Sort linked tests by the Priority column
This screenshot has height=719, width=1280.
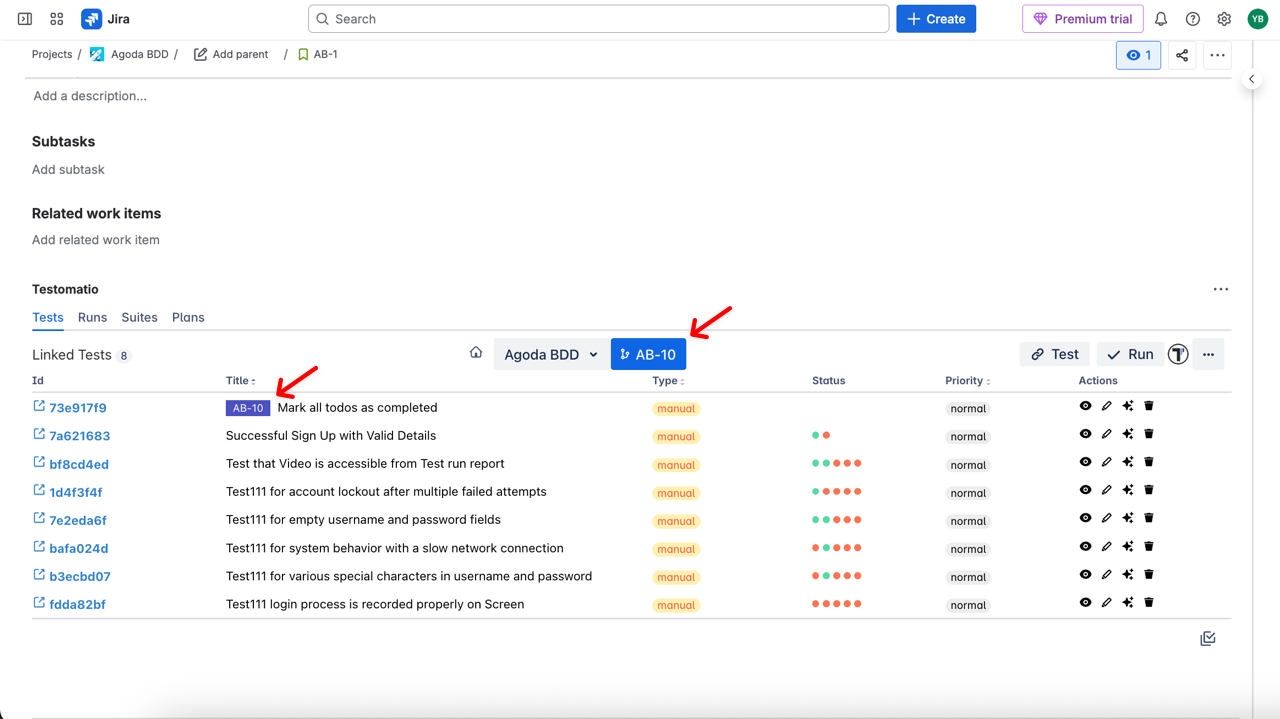[967, 381]
